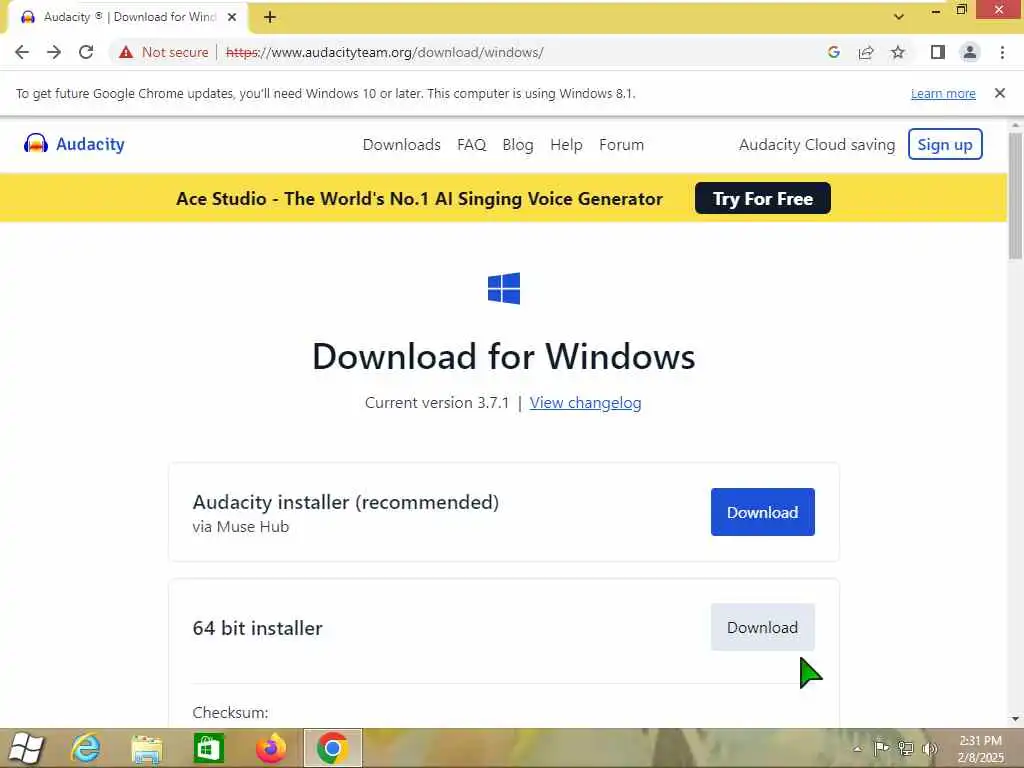This screenshot has height=768, width=1024.
Task: Click the network tray icon
Action: pos(905,748)
